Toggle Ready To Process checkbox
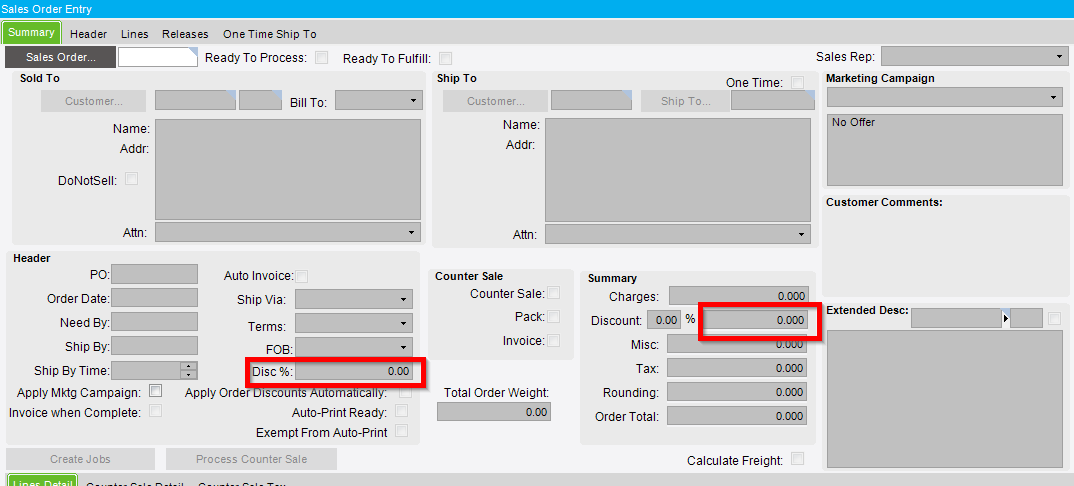This screenshot has height=486, width=1074. (x=321, y=58)
